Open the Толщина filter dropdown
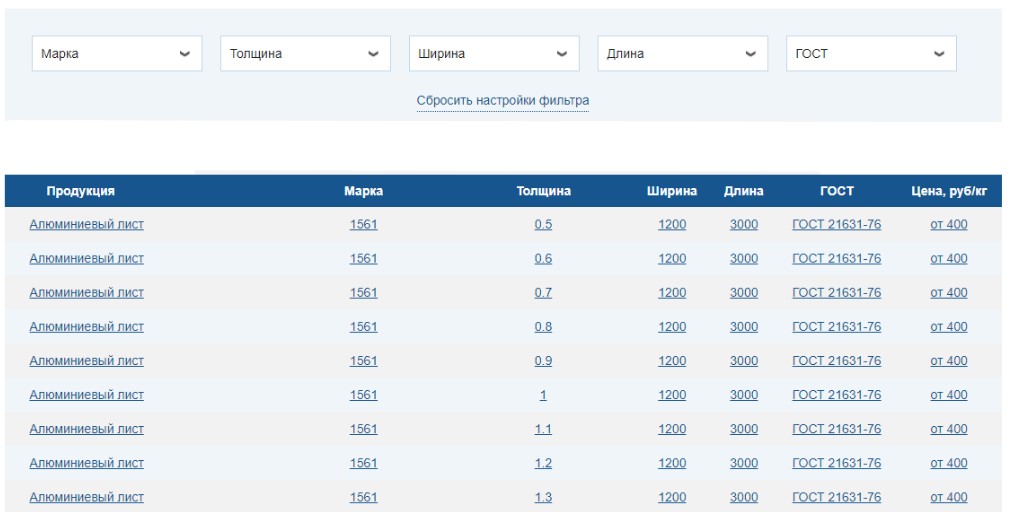Viewport: 1015px width, 512px height. click(x=306, y=54)
